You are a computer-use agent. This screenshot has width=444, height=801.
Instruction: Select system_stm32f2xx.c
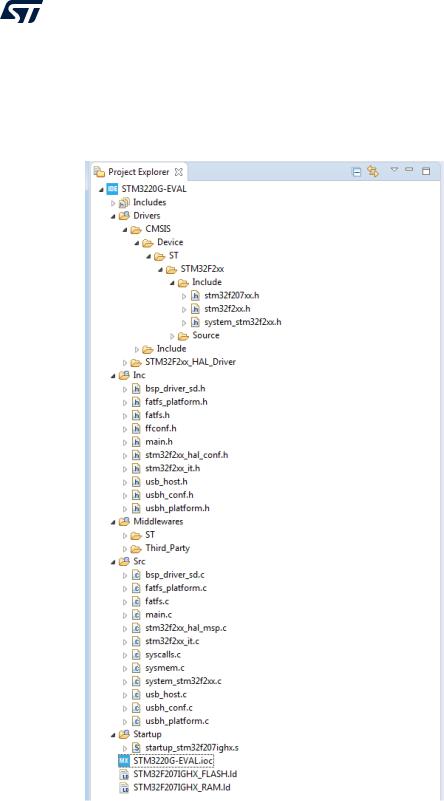(x=183, y=681)
